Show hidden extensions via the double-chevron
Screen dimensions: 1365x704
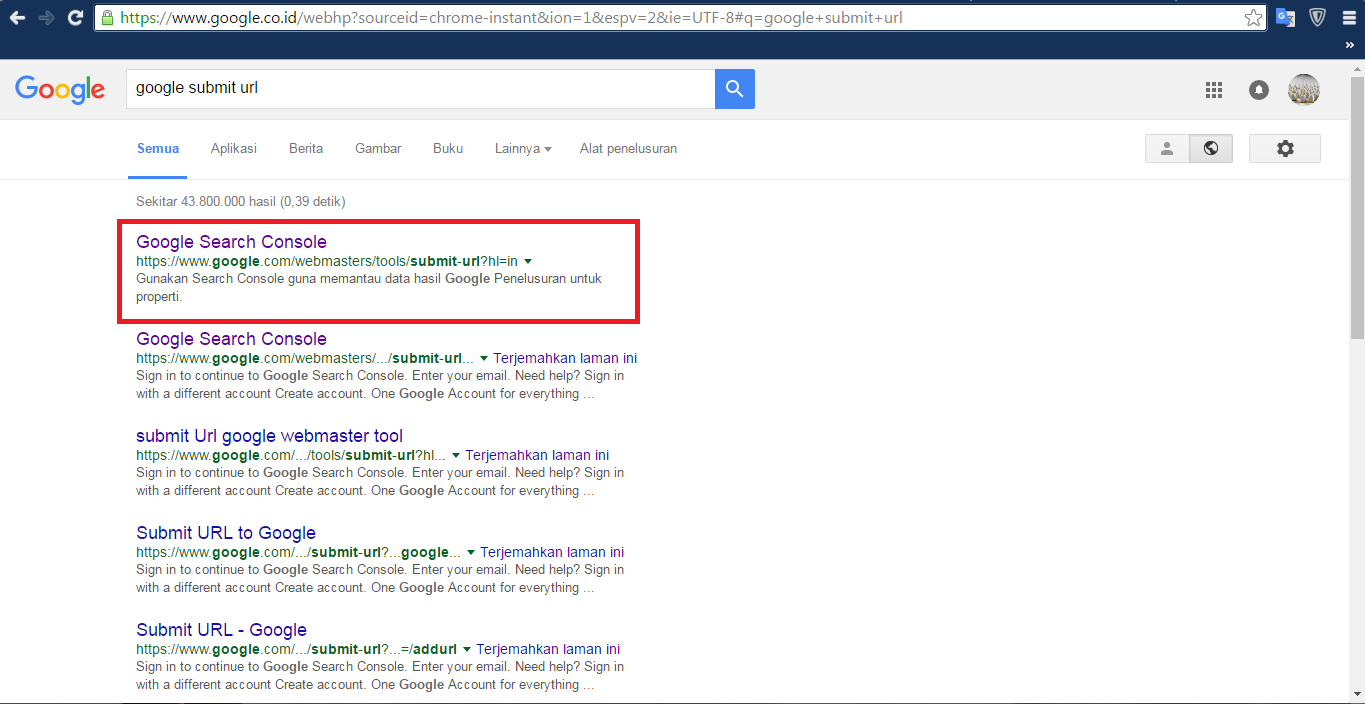[1350, 45]
